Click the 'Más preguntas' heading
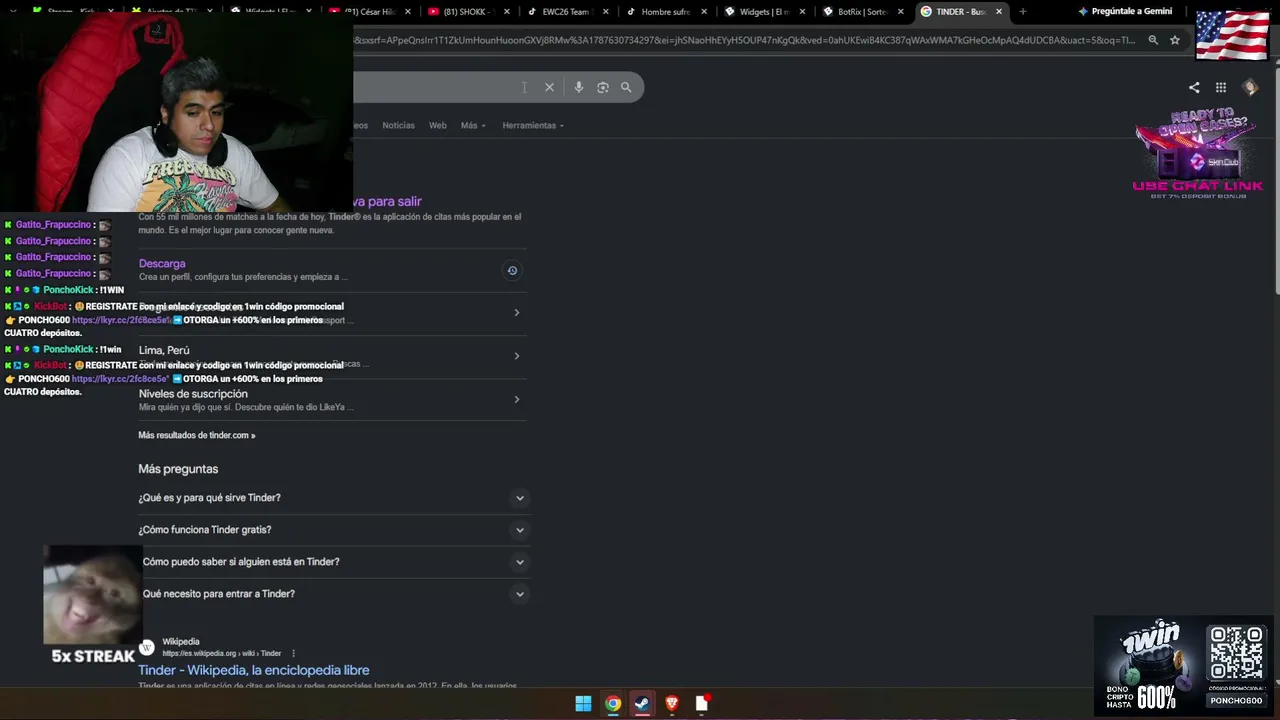The image size is (1280, 720). (x=178, y=469)
